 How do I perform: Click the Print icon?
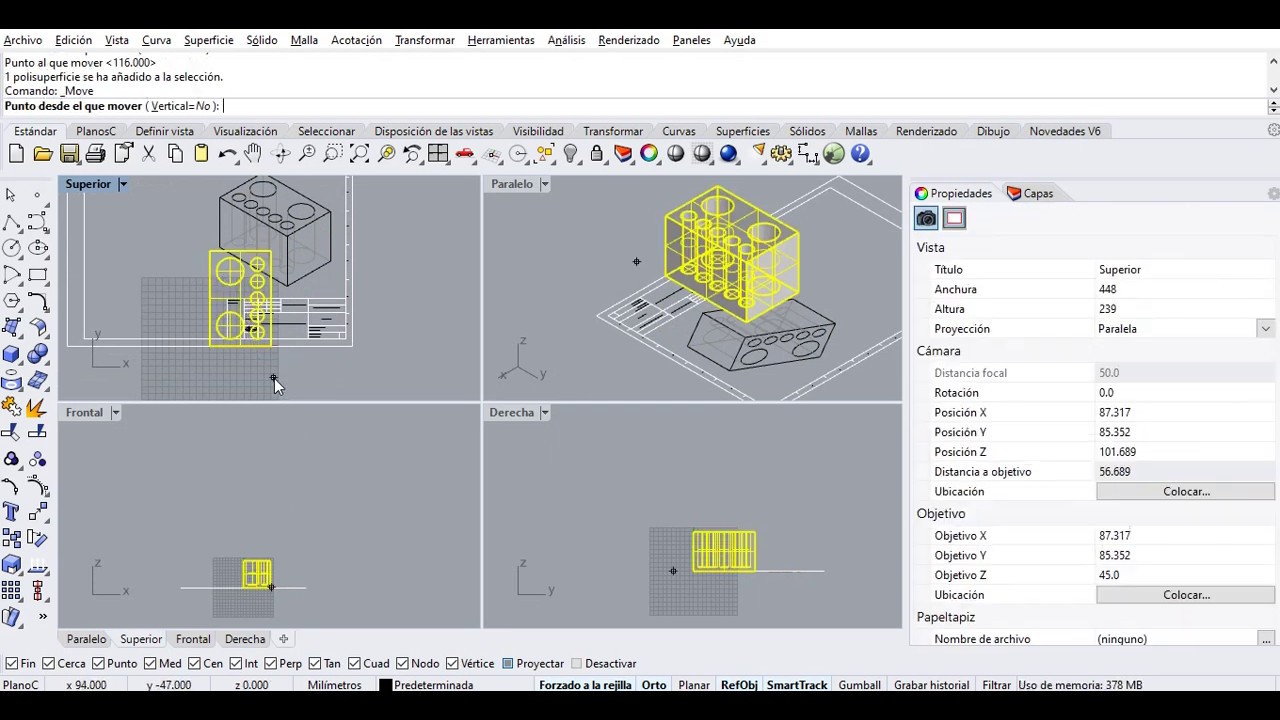96,154
